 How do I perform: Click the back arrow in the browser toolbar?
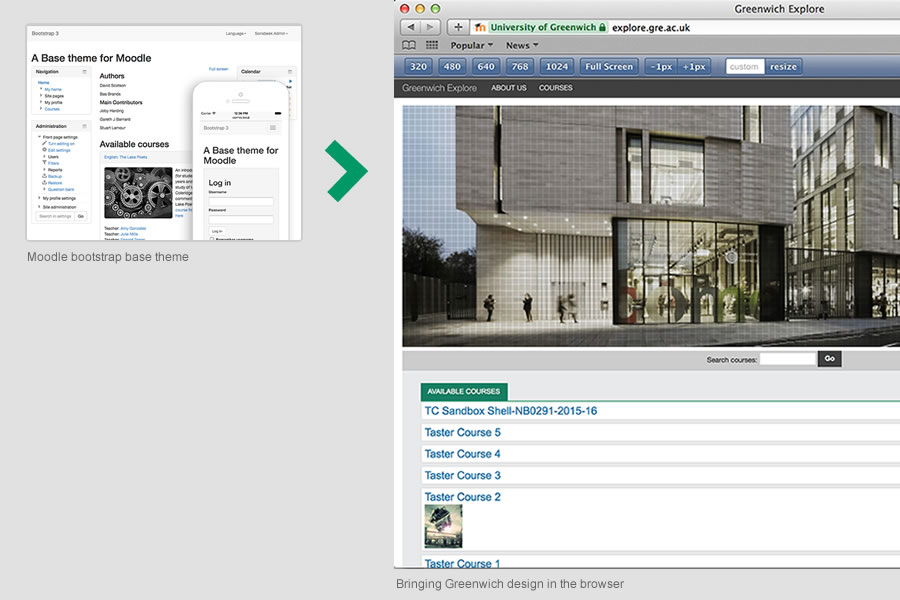(x=411, y=26)
